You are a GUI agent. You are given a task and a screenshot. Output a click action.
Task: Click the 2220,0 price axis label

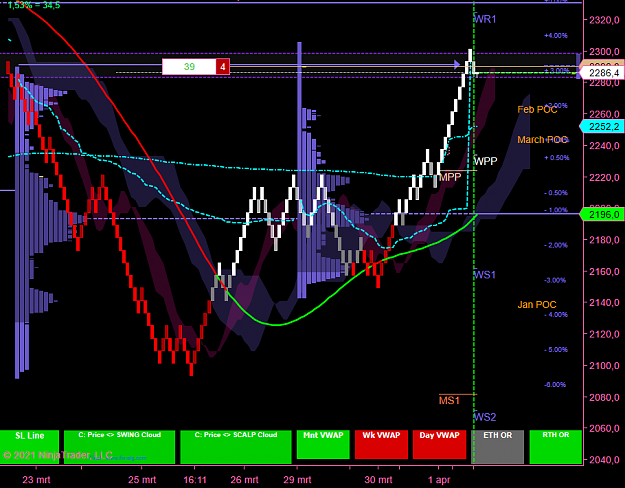coord(604,177)
